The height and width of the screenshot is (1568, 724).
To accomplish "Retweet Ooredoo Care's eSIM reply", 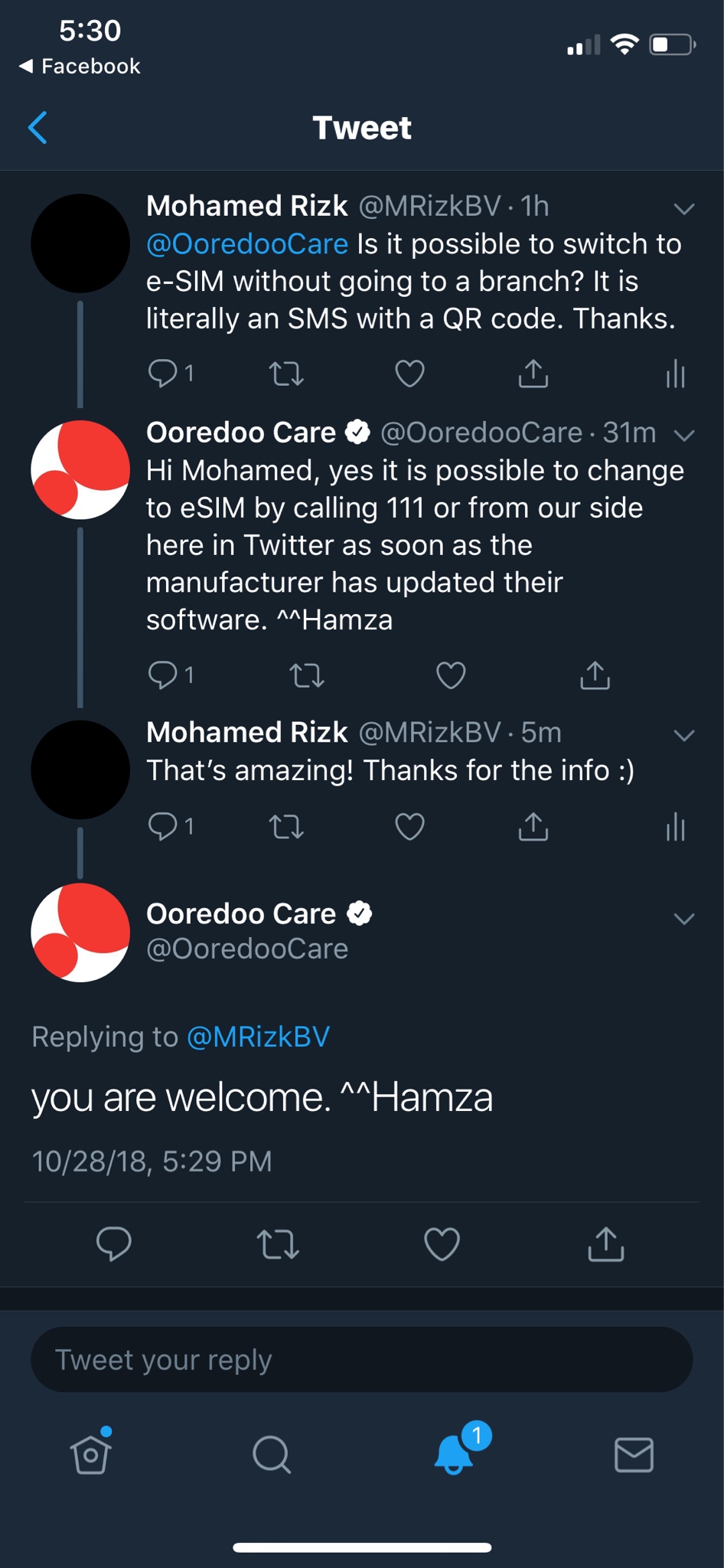I will tap(307, 675).
